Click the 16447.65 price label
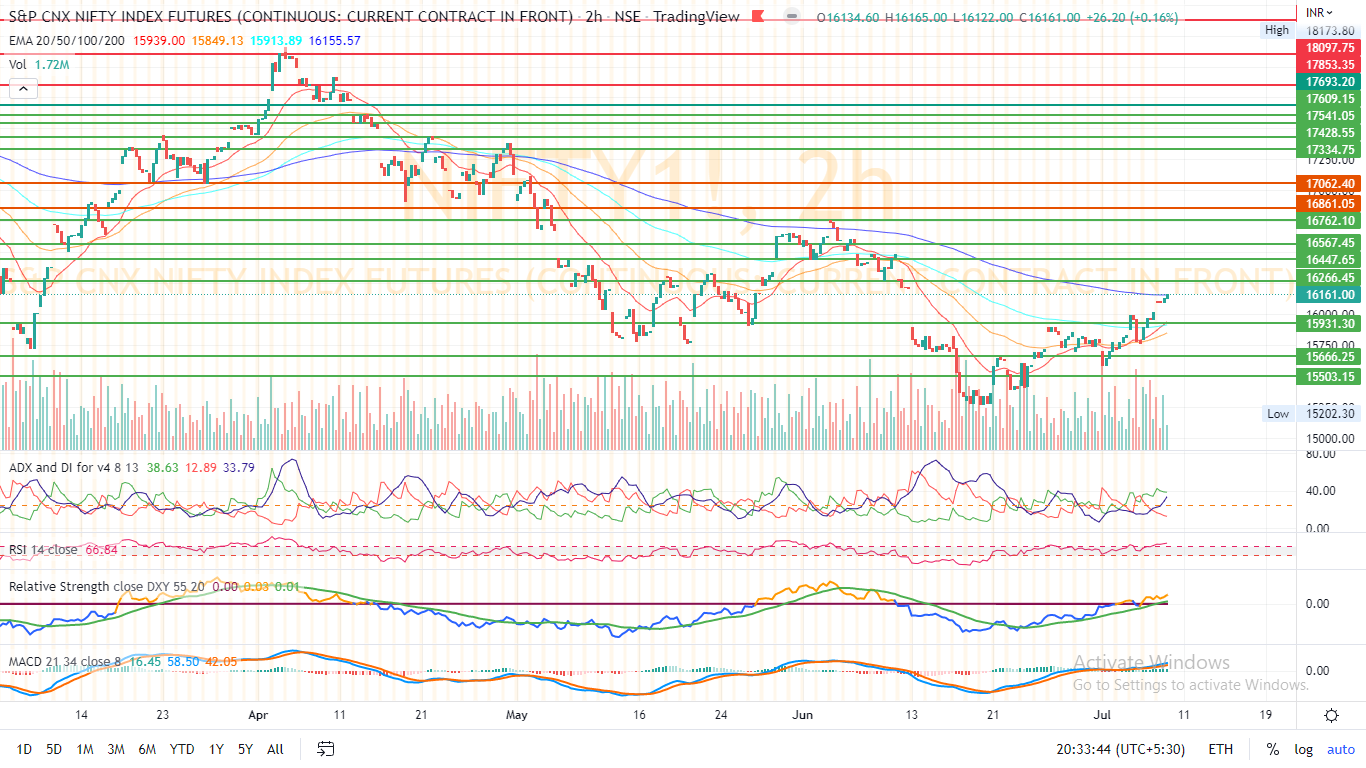This screenshot has width=1366, height=768. coord(1330,260)
